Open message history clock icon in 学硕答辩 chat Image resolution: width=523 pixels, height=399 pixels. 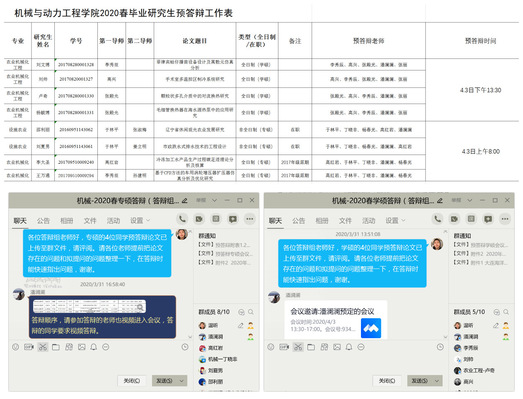[x=440, y=347]
